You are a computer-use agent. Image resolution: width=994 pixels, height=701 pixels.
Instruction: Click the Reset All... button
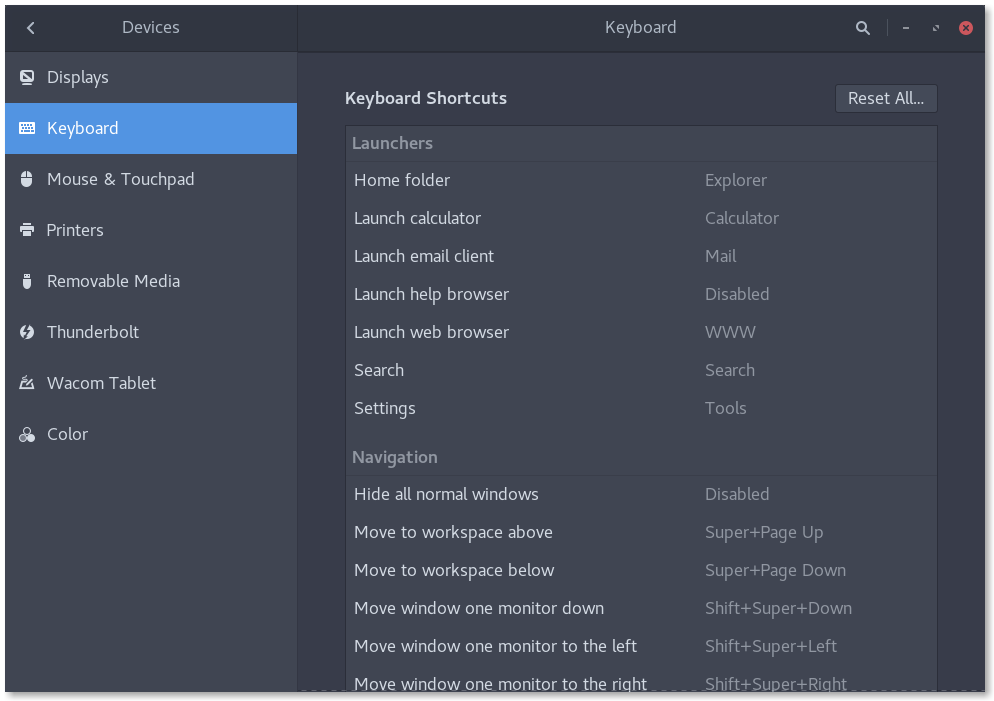coord(886,98)
